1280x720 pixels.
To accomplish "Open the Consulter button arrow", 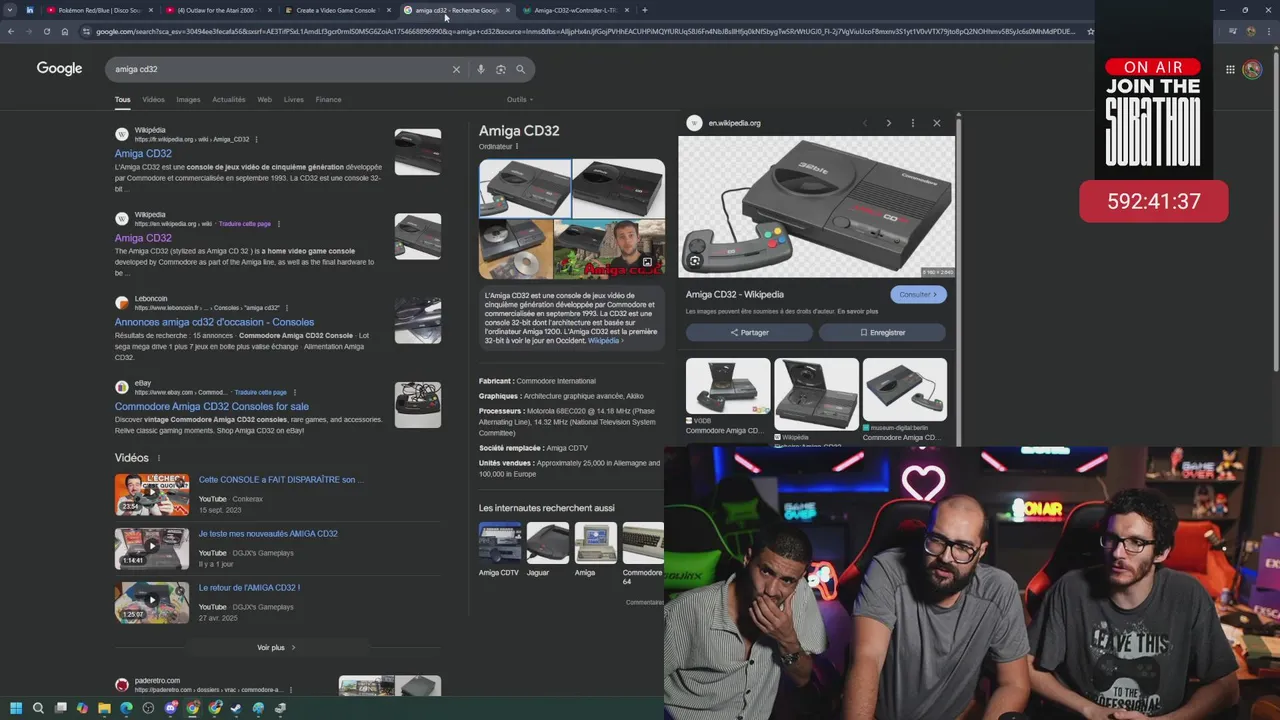I will (919, 294).
